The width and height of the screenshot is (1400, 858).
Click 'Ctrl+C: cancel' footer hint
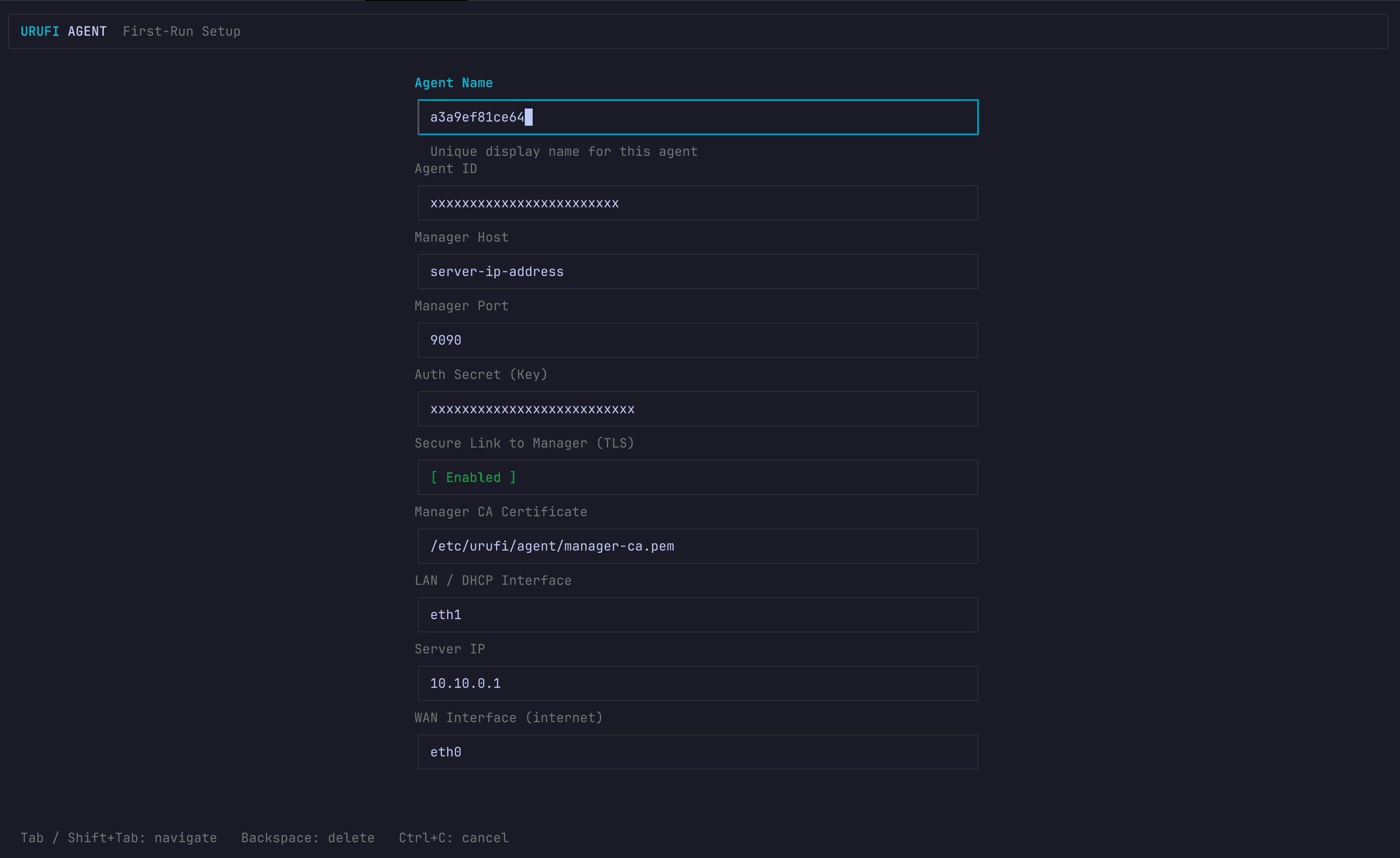(x=453, y=838)
